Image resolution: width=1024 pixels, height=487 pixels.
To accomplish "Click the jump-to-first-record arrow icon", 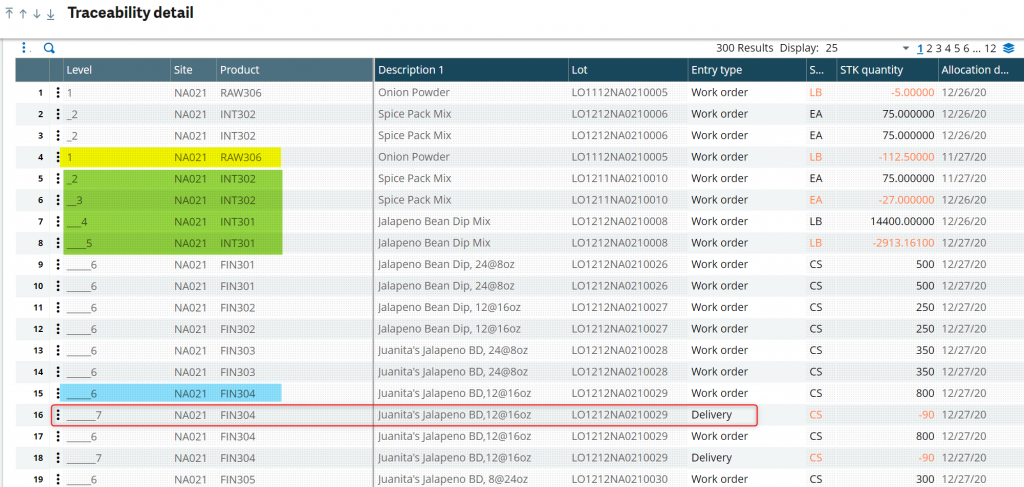I will tap(9, 14).
